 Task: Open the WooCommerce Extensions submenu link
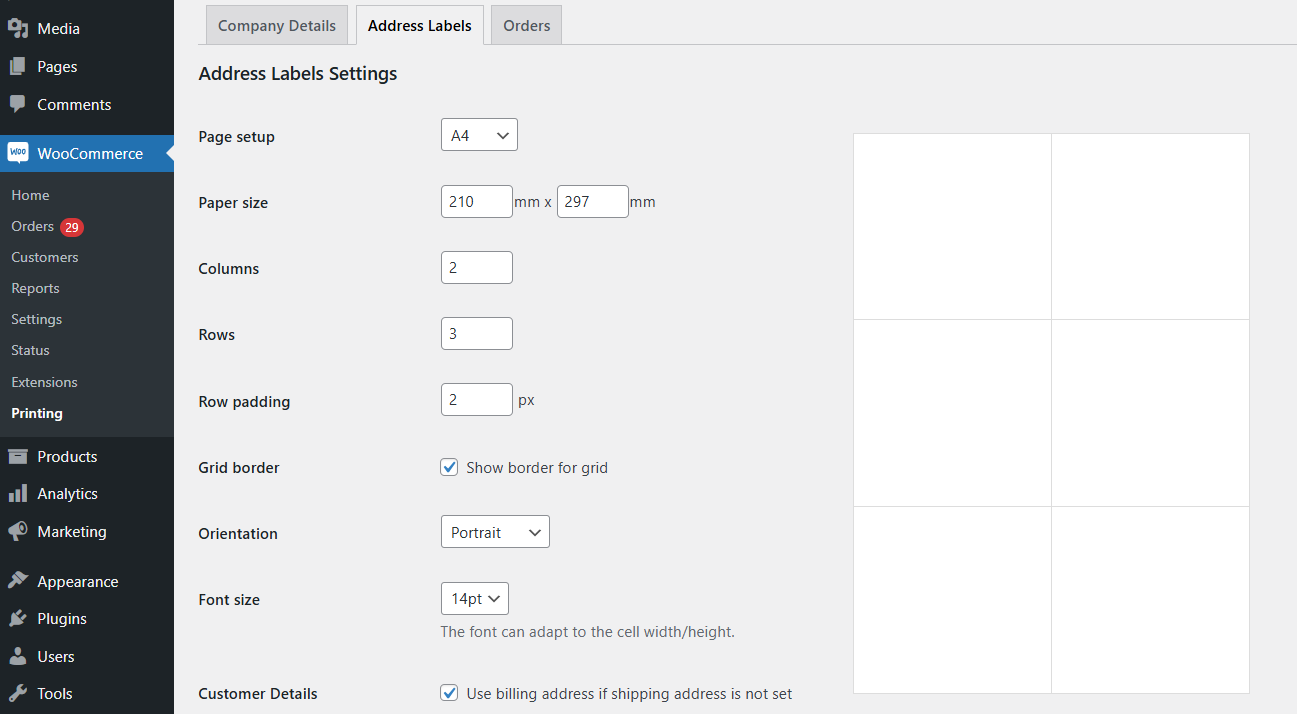44,382
